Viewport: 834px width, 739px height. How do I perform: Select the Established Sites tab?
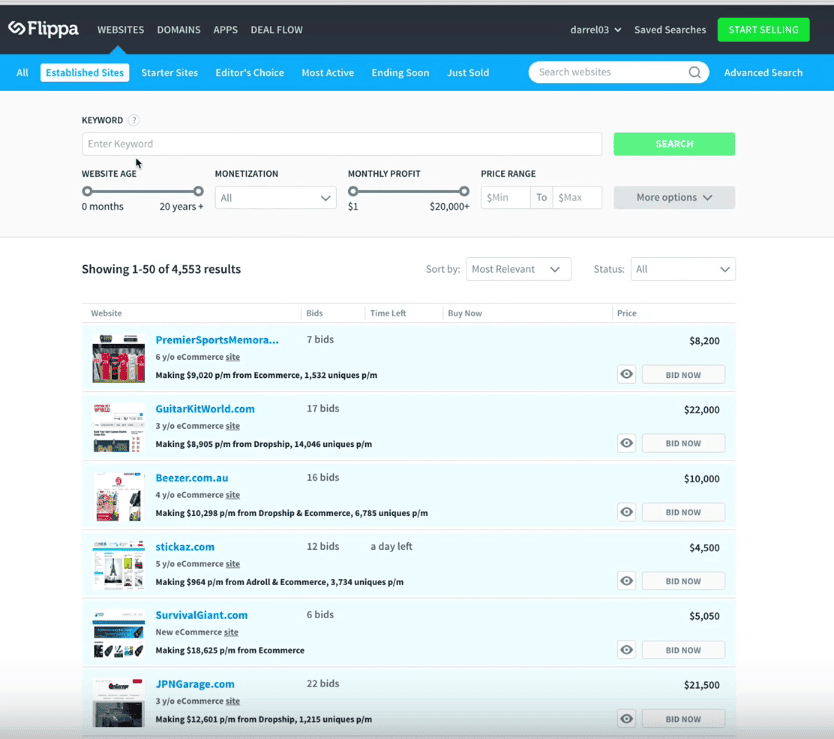(x=85, y=72)
